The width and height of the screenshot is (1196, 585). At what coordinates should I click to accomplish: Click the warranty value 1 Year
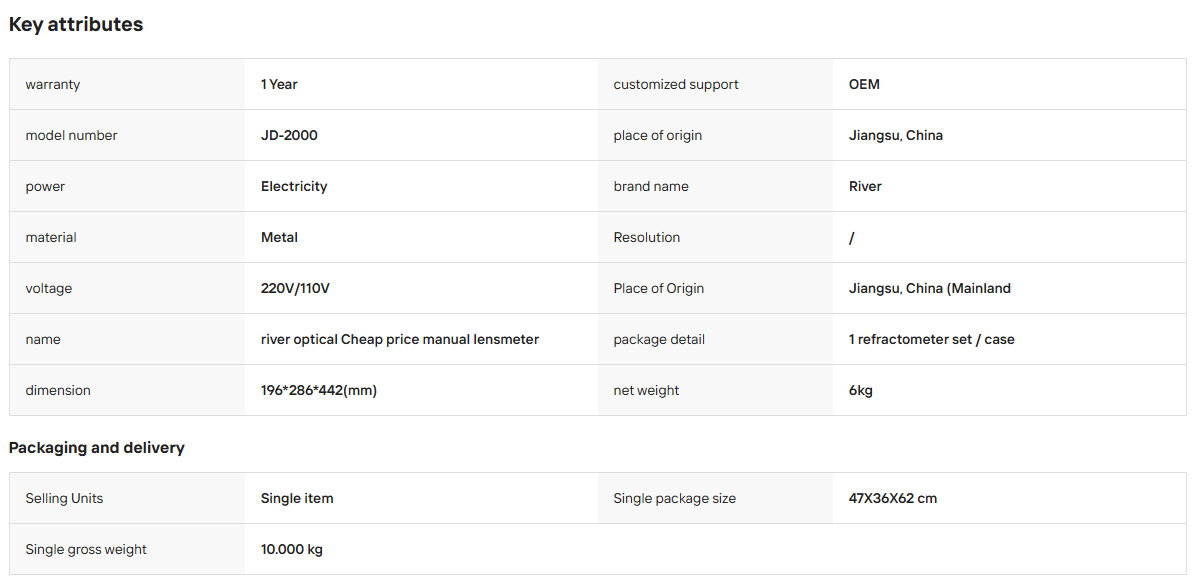pyautogui.click(x=279, y=85)
